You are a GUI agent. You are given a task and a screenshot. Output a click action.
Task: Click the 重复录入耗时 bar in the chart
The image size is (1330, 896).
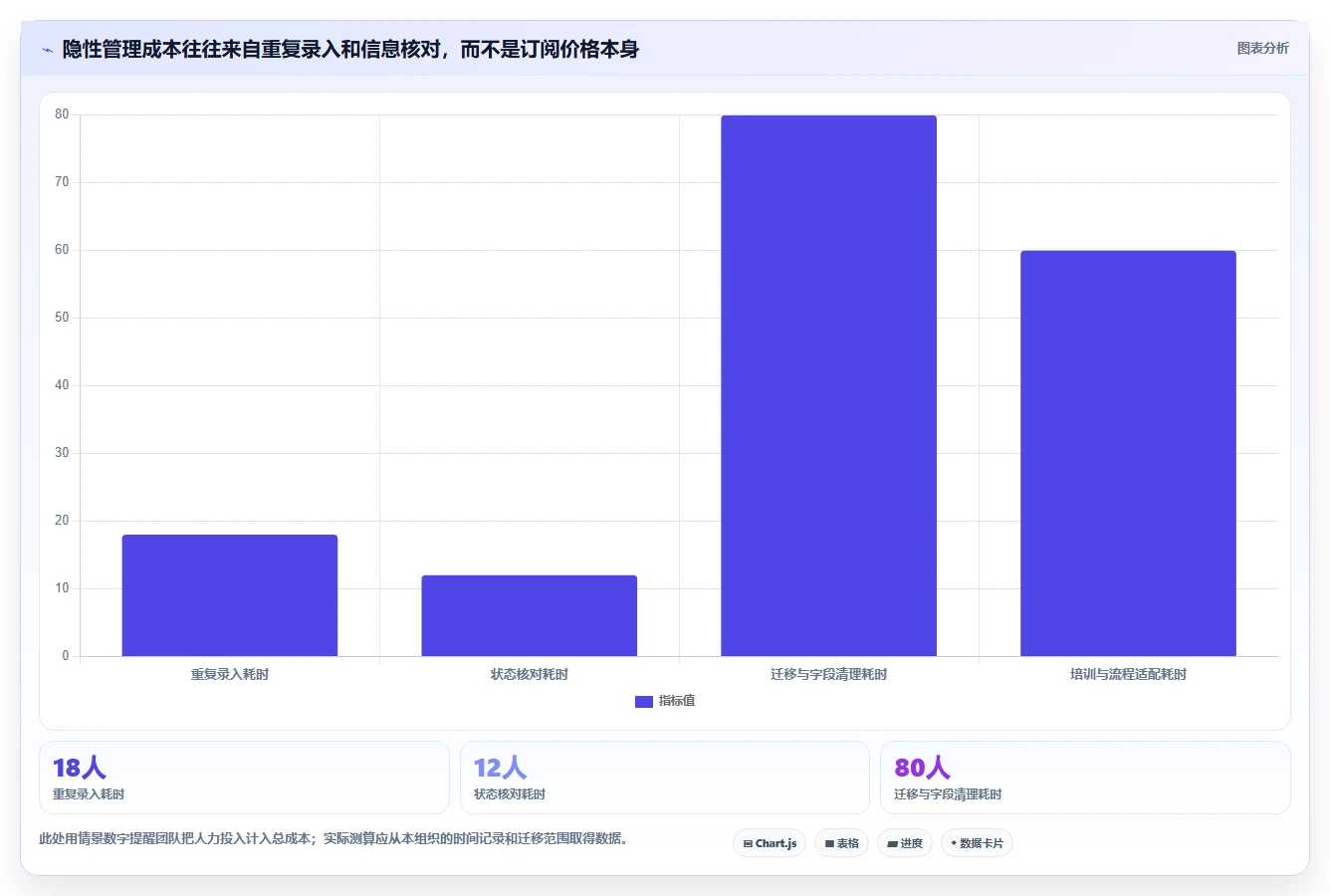[x=230, y=595]
